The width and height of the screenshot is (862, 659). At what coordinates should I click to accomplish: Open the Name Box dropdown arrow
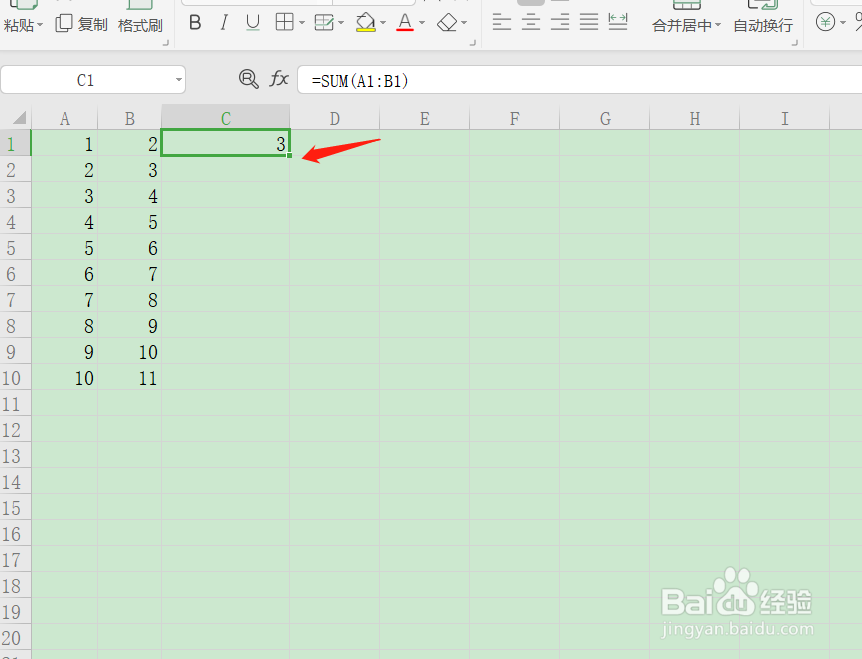pyautogui.click(x=179, y=80)
